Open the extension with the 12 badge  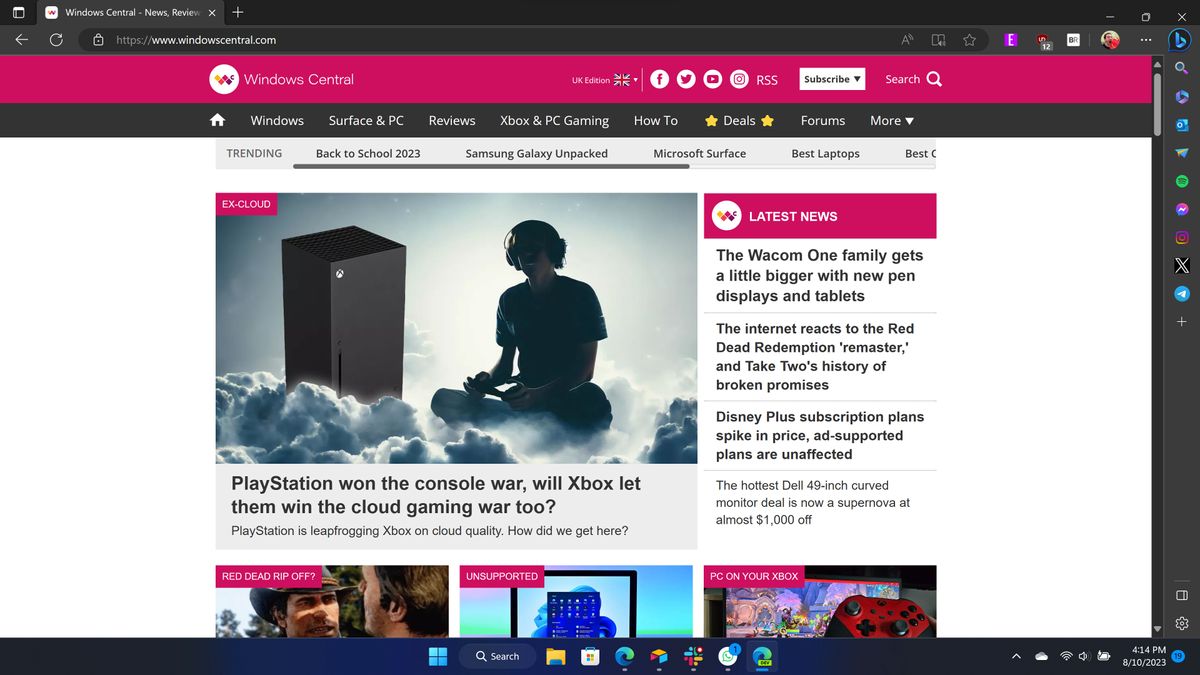coord(1043,41)
